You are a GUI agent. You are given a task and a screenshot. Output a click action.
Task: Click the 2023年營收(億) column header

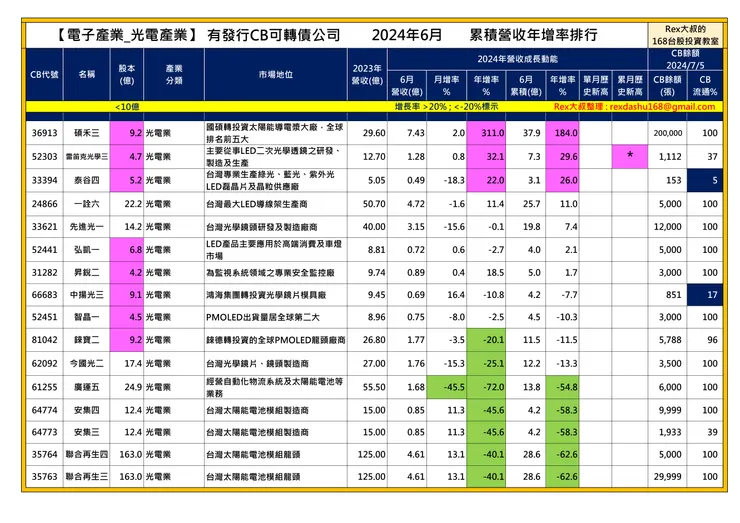point(367,75)
